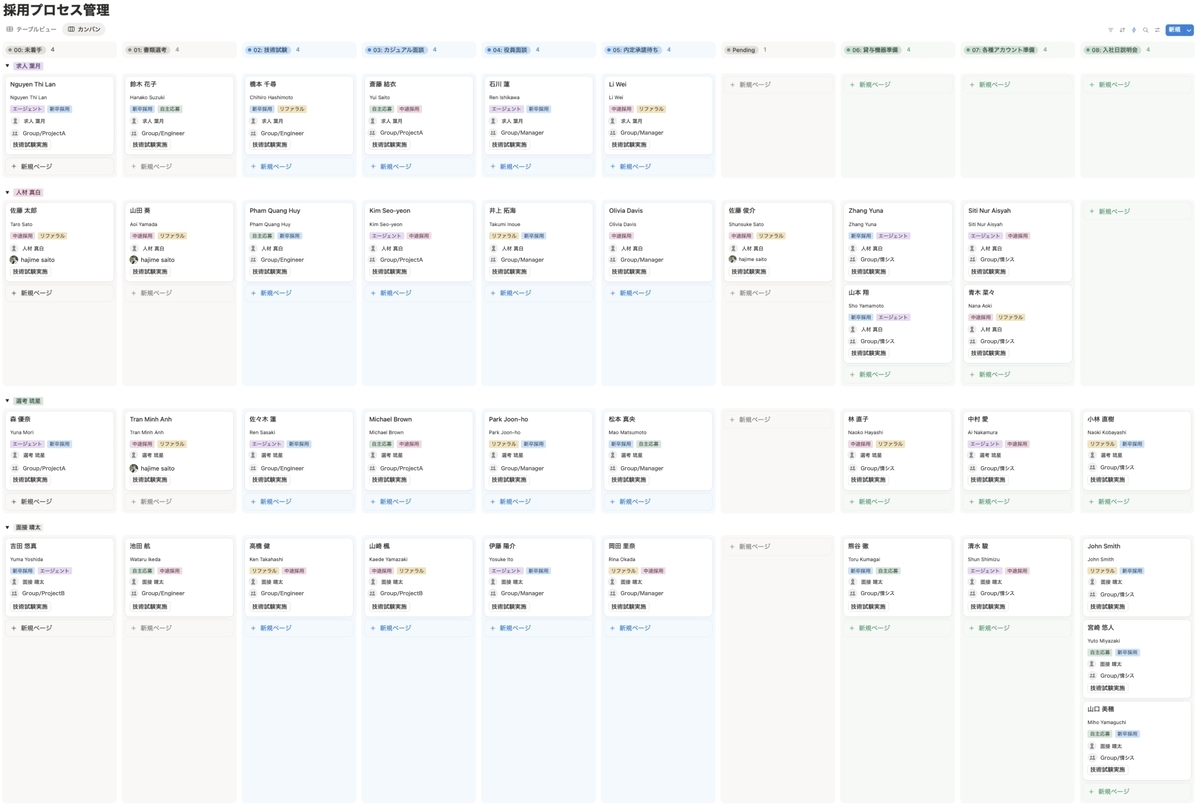Viewport: 1200px width, 805px height.
Task: Click the リファラル tag on 橋本 千尋 card
Action: coord(292,109)
